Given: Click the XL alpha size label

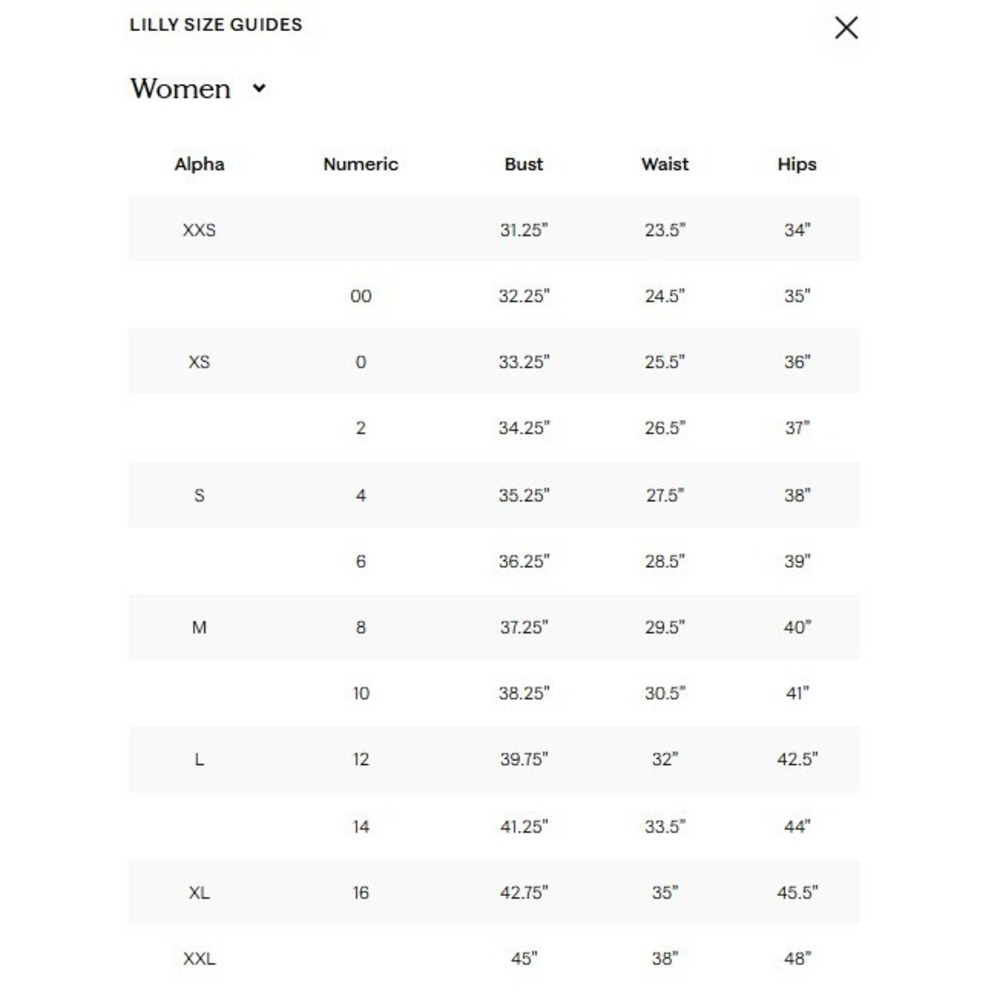Looking at the screenshot, I should pos(199,893).
